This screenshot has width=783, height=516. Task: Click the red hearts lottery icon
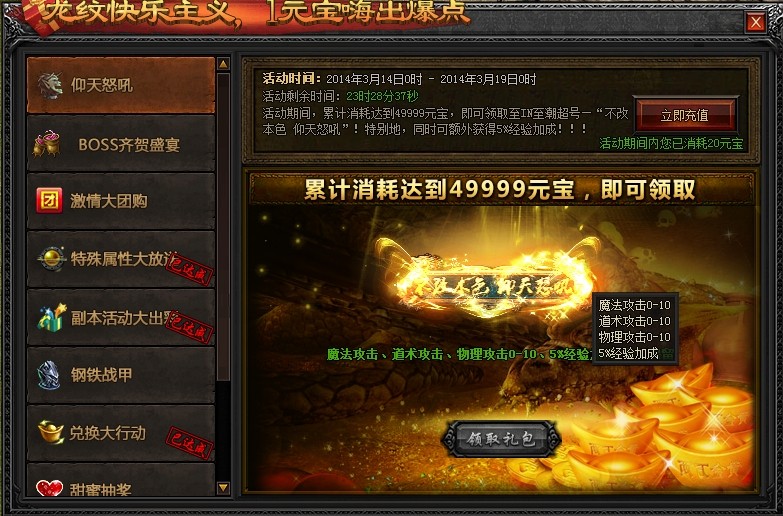coord(50,488)
